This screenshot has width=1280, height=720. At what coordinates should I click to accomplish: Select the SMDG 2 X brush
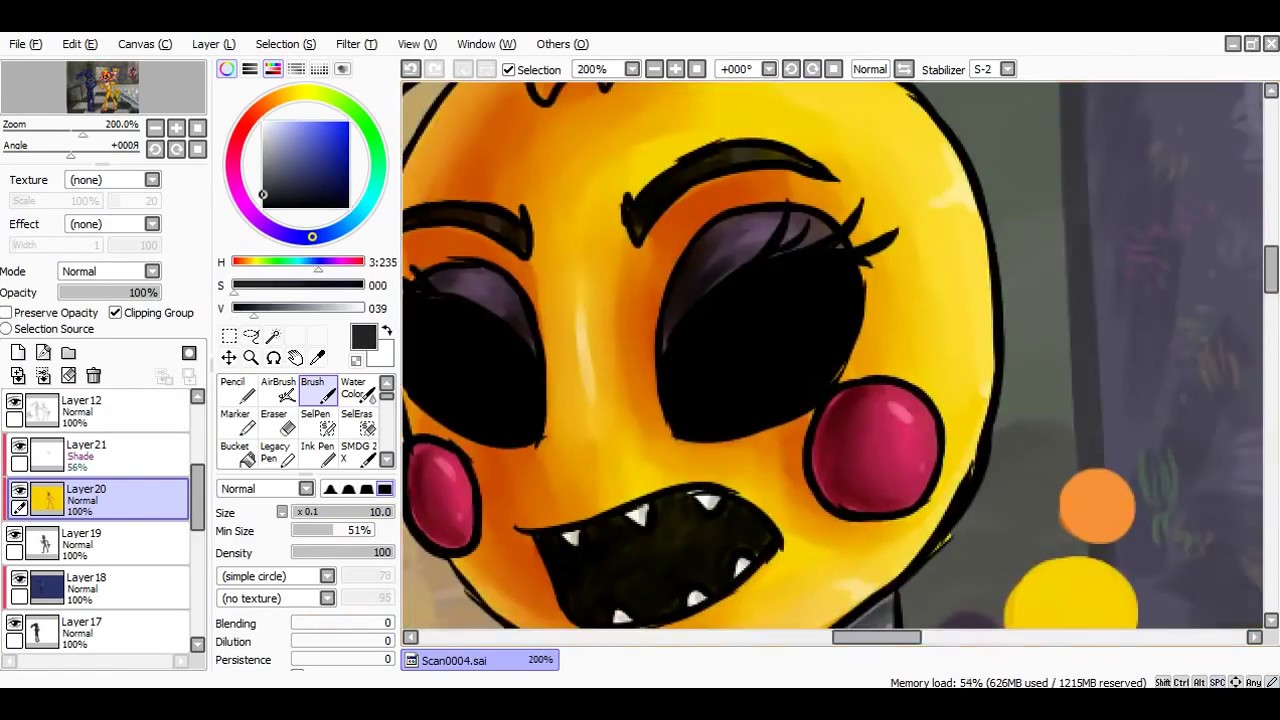pyautogui.click(x=357, y=454)
